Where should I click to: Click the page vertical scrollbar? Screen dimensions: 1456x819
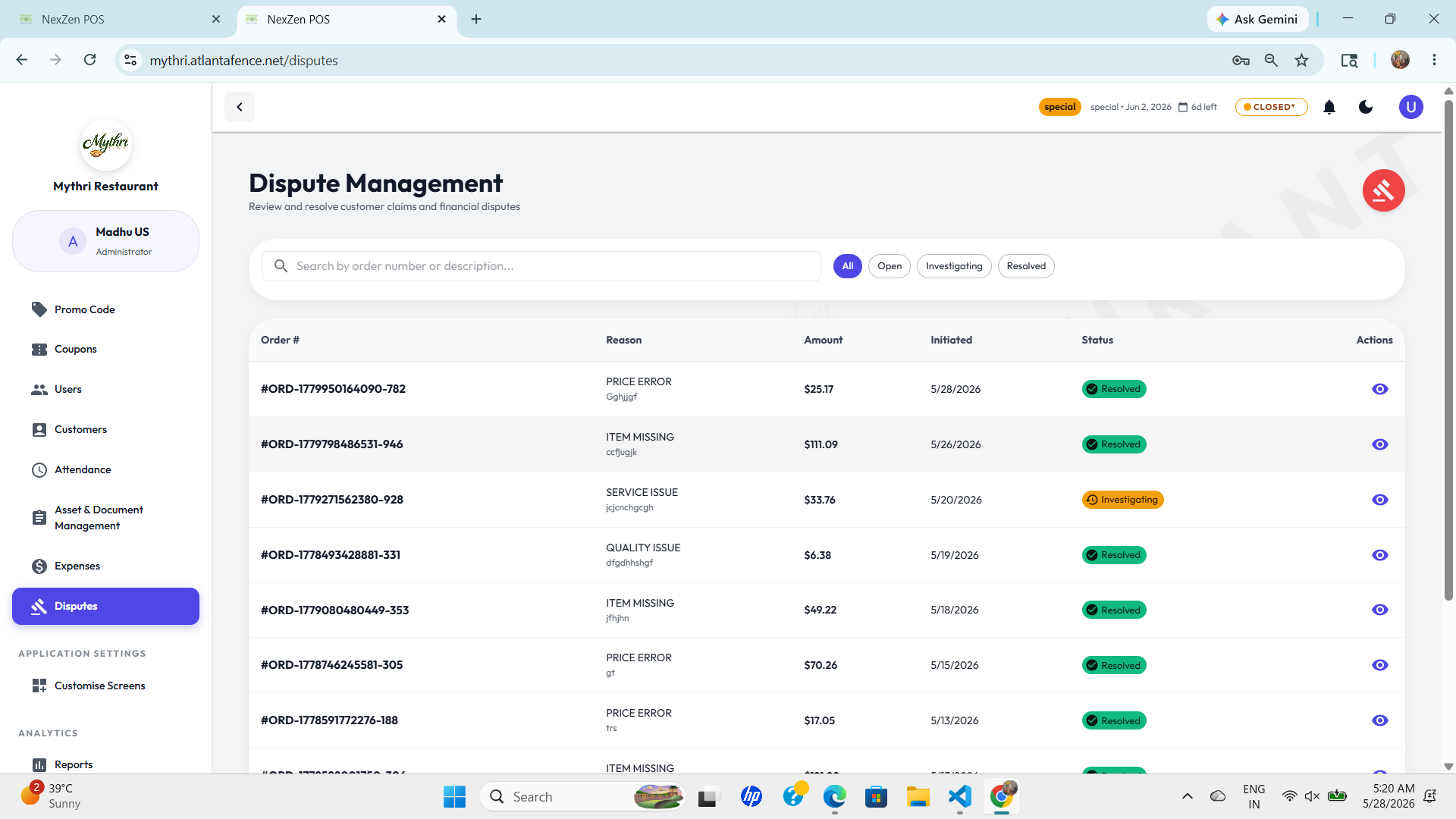[1448, 349]
